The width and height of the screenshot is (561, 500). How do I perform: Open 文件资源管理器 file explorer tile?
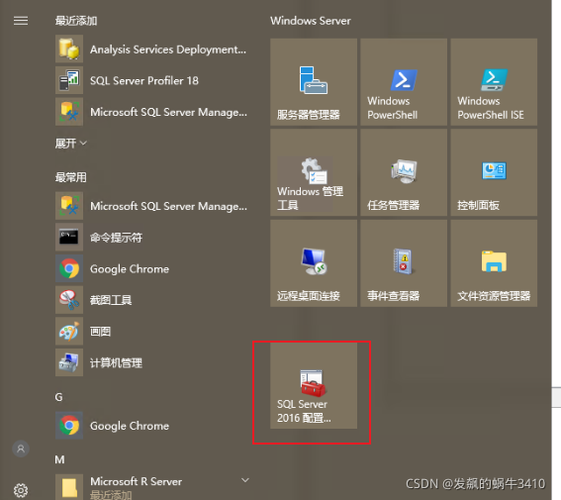[494, 263]
